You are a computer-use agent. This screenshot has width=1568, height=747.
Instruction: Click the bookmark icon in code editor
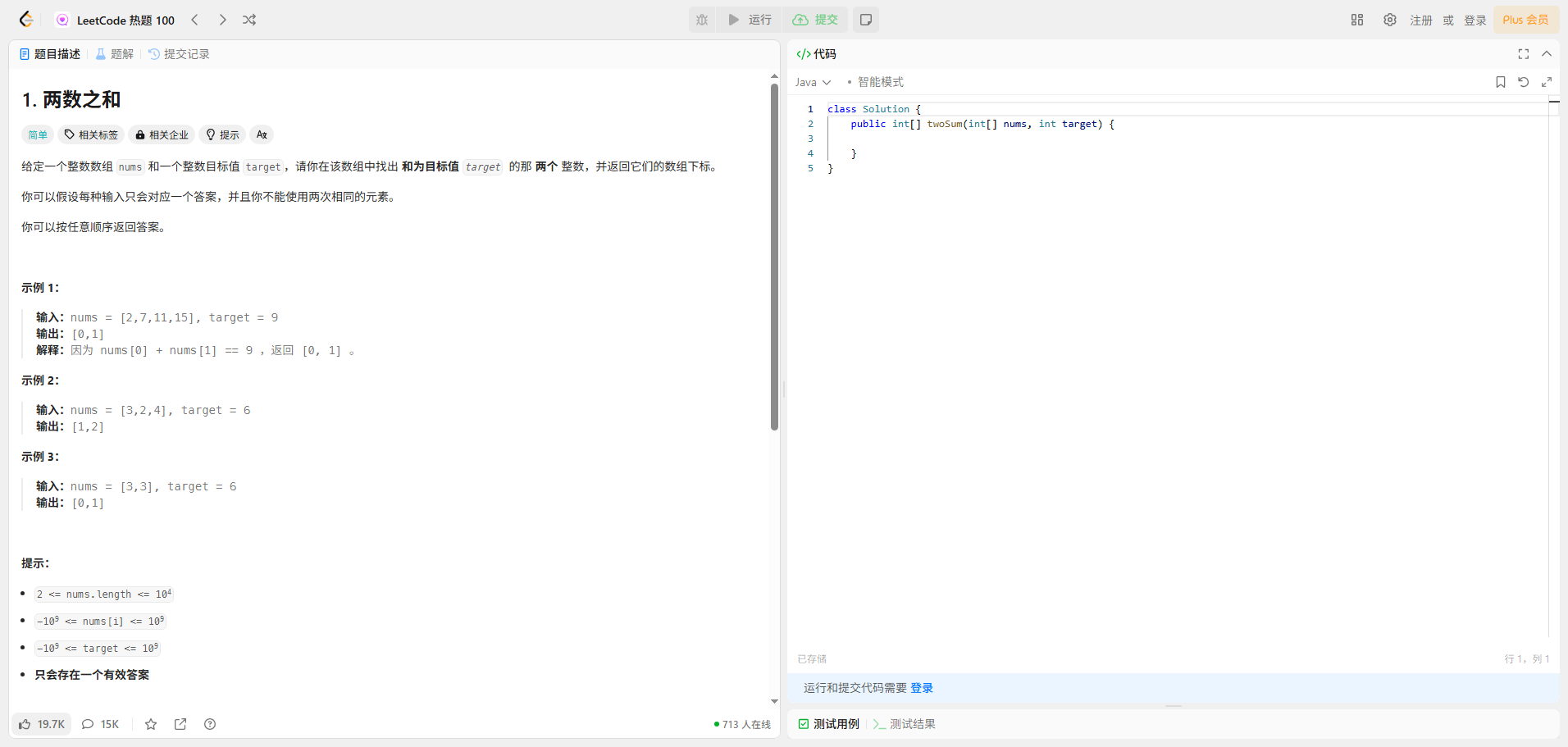coord(1500,82)
